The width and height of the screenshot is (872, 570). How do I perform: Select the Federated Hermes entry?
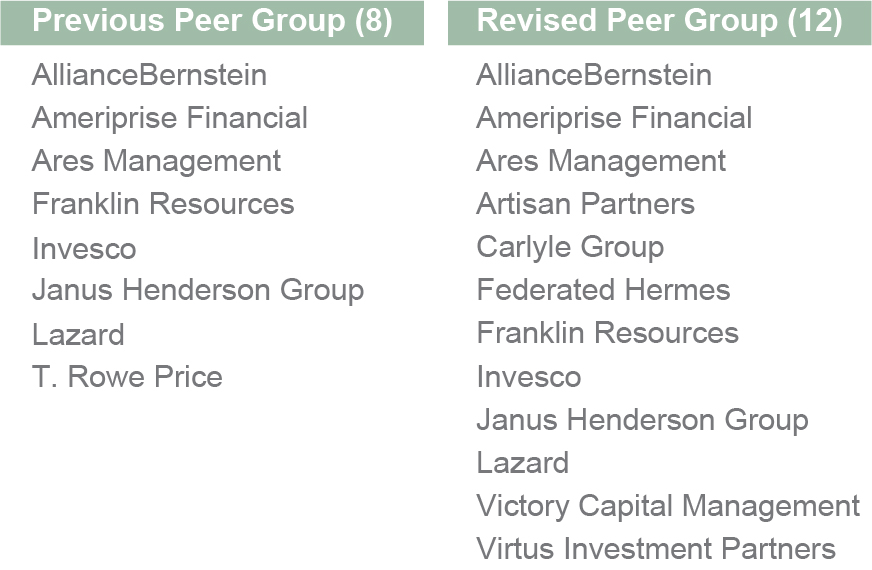click(603, 290)
